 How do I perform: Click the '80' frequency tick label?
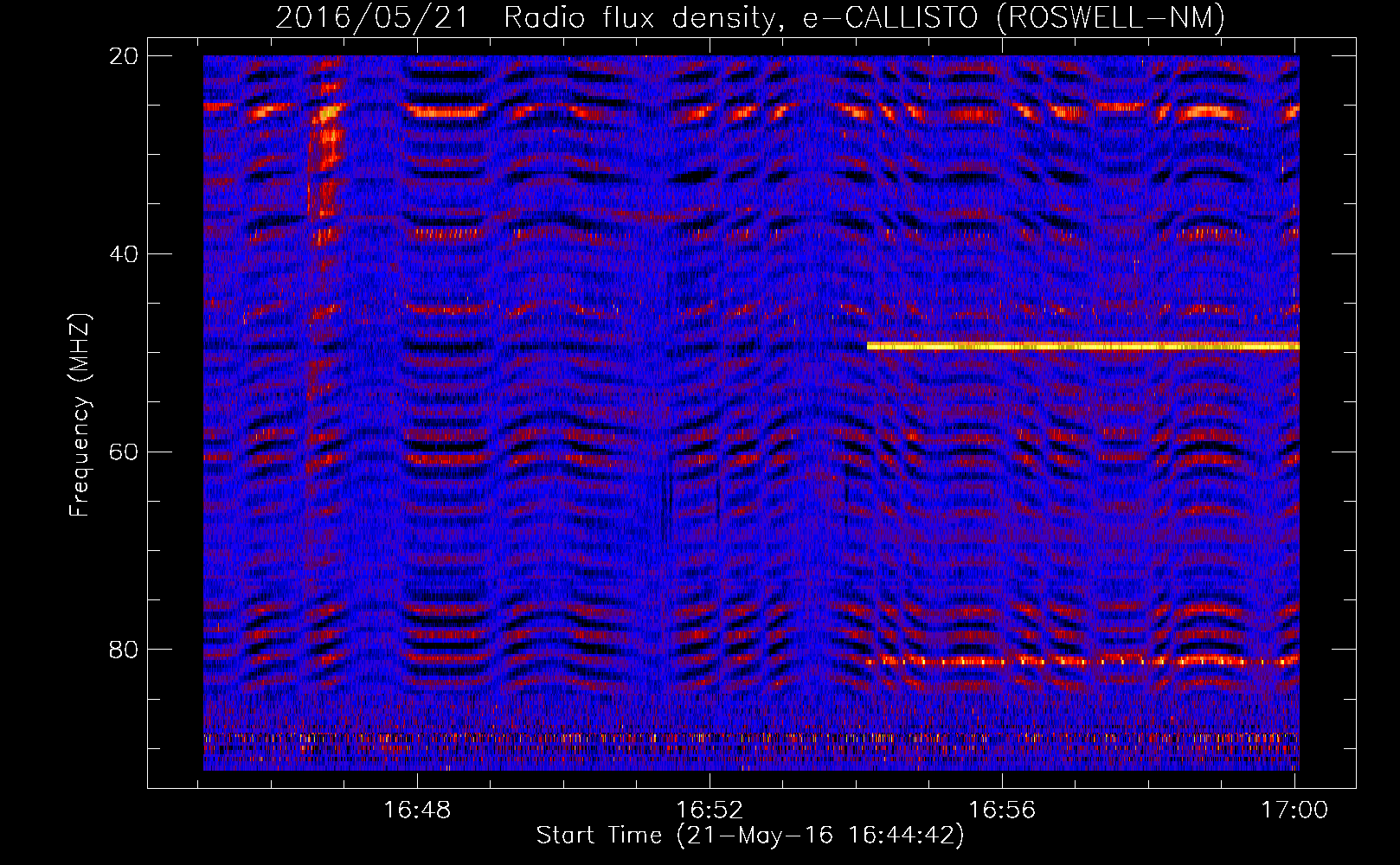click(x=124, y=650)
